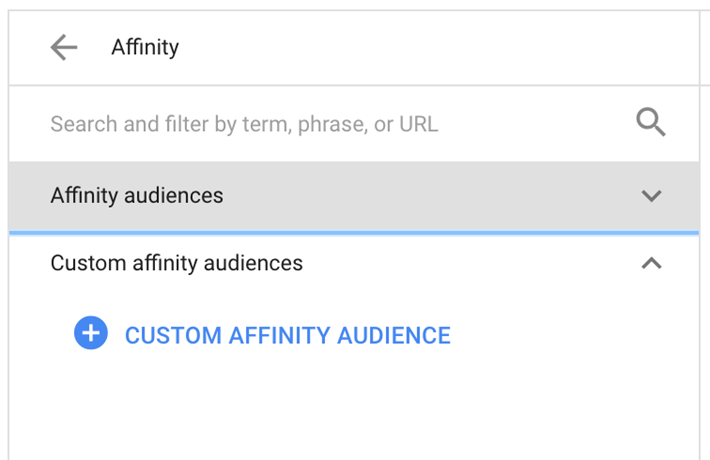Go back from the Affinity panel
Viewport: 710px width, 460px height.
click(x=64, y=47)
